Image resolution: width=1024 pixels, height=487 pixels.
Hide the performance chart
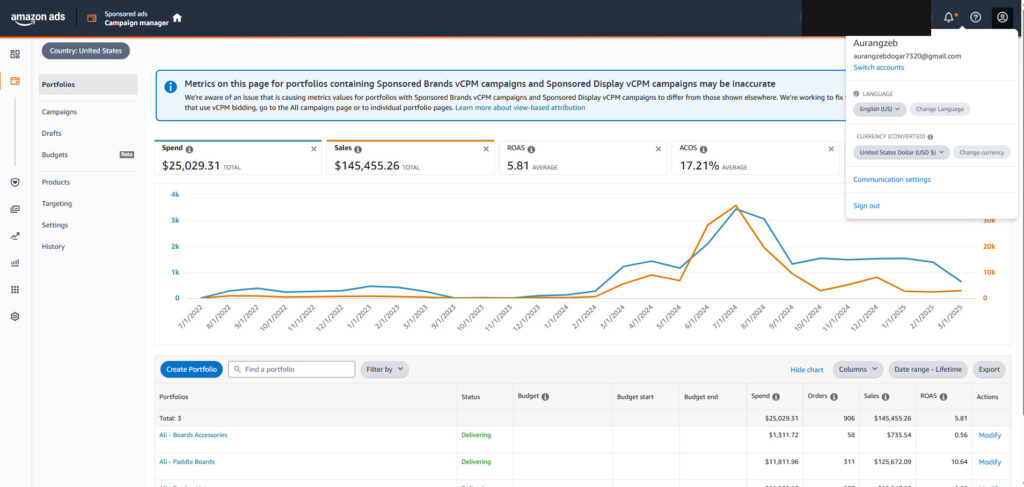[x=806, y=369]
